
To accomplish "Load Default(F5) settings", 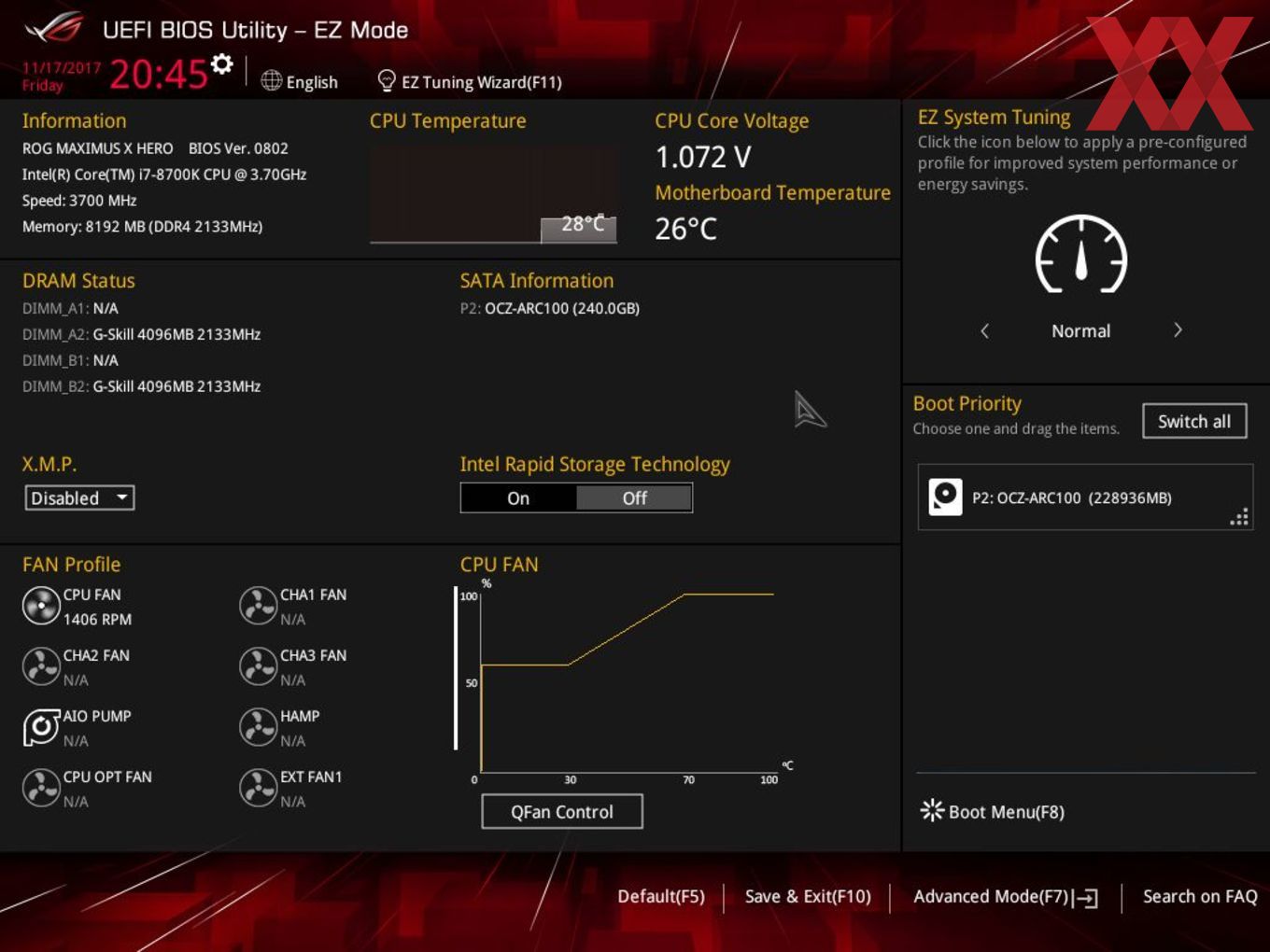I will (x=661, y=897).
